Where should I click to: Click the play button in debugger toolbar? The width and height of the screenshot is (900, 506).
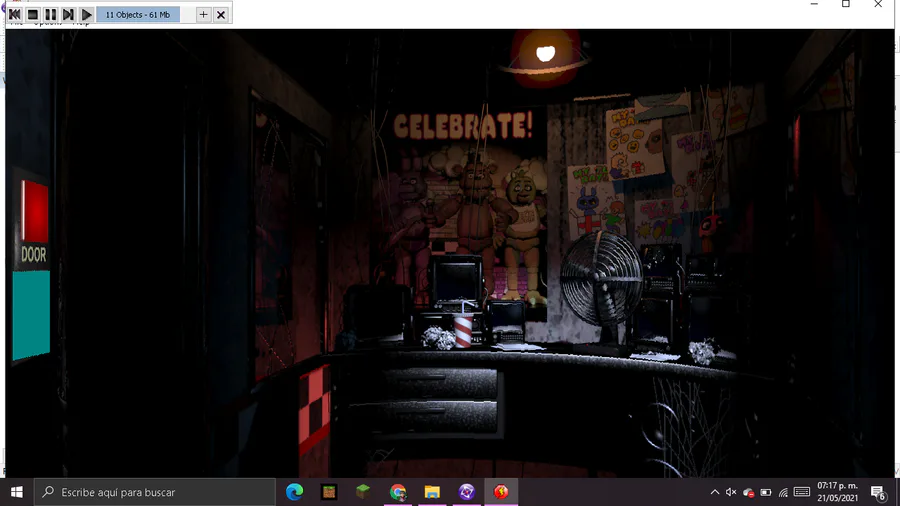[86, 14]
